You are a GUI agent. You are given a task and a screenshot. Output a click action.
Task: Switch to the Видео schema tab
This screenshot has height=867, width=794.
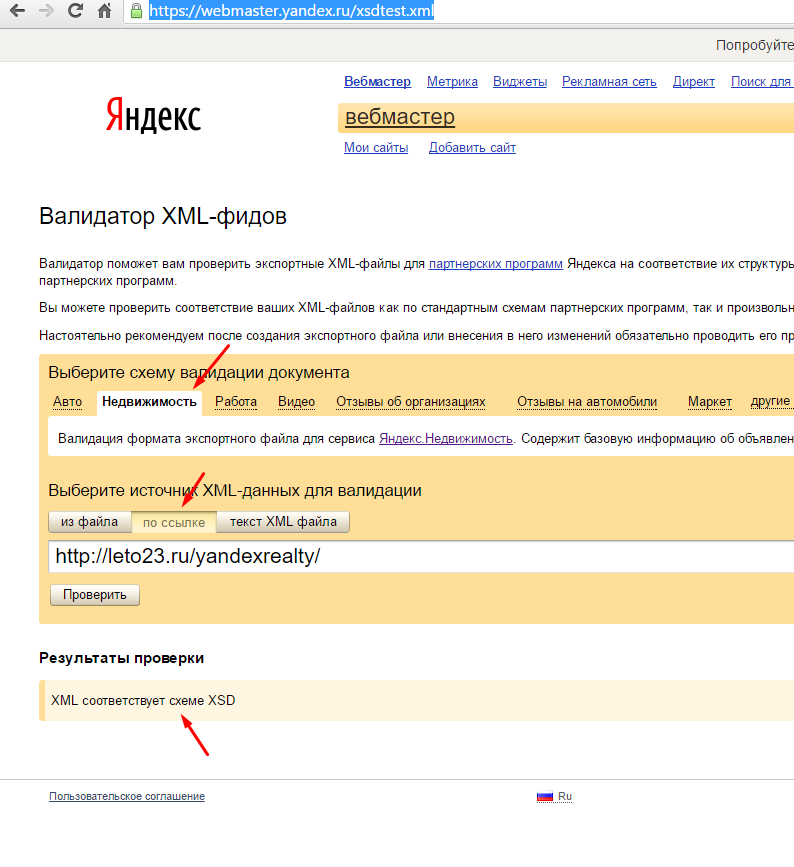pyautogui.click(x=296, y=402)
